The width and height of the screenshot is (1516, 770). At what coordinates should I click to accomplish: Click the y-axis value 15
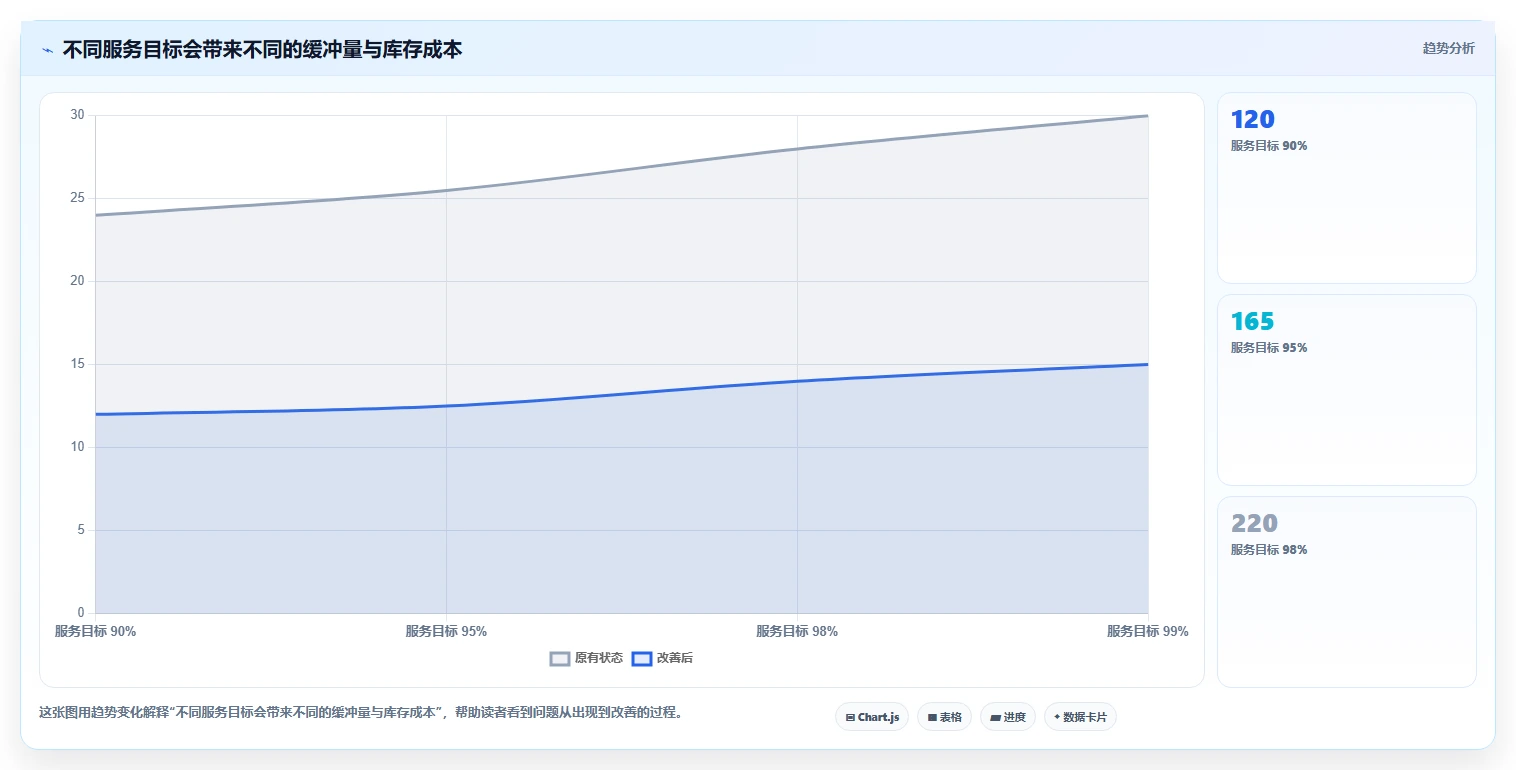(77, 364)
